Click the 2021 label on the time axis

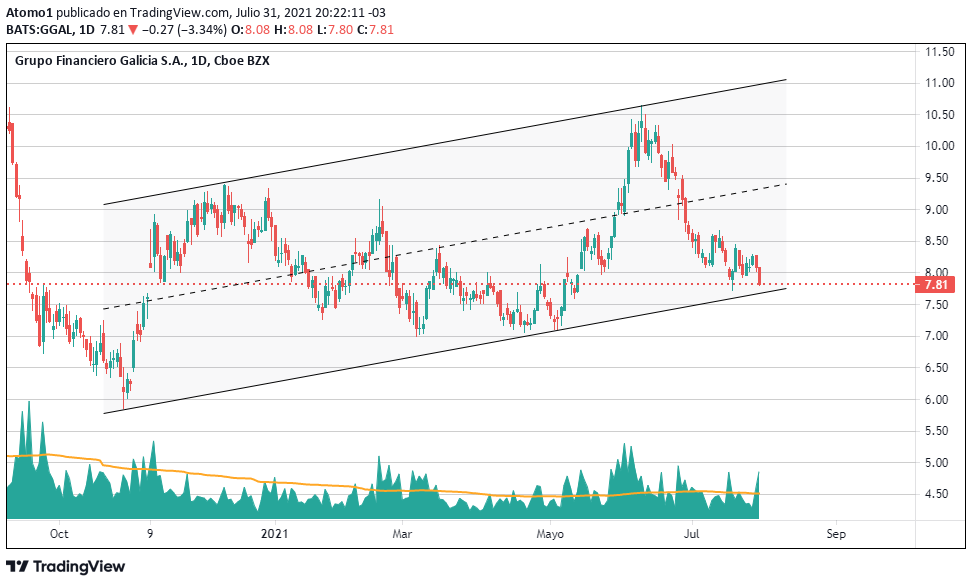click(275, 534)
